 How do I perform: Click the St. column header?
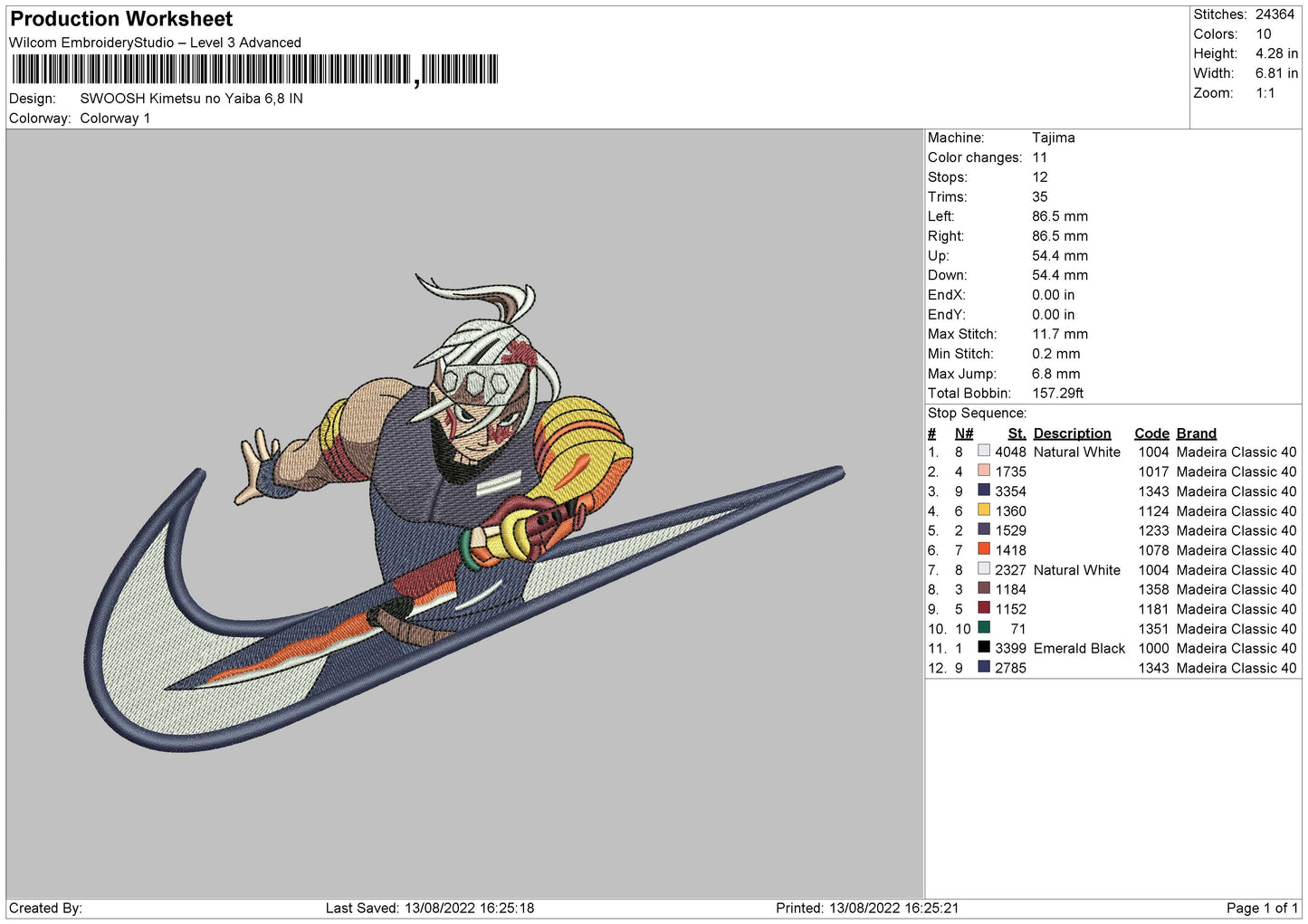(x=1017, y=433)
